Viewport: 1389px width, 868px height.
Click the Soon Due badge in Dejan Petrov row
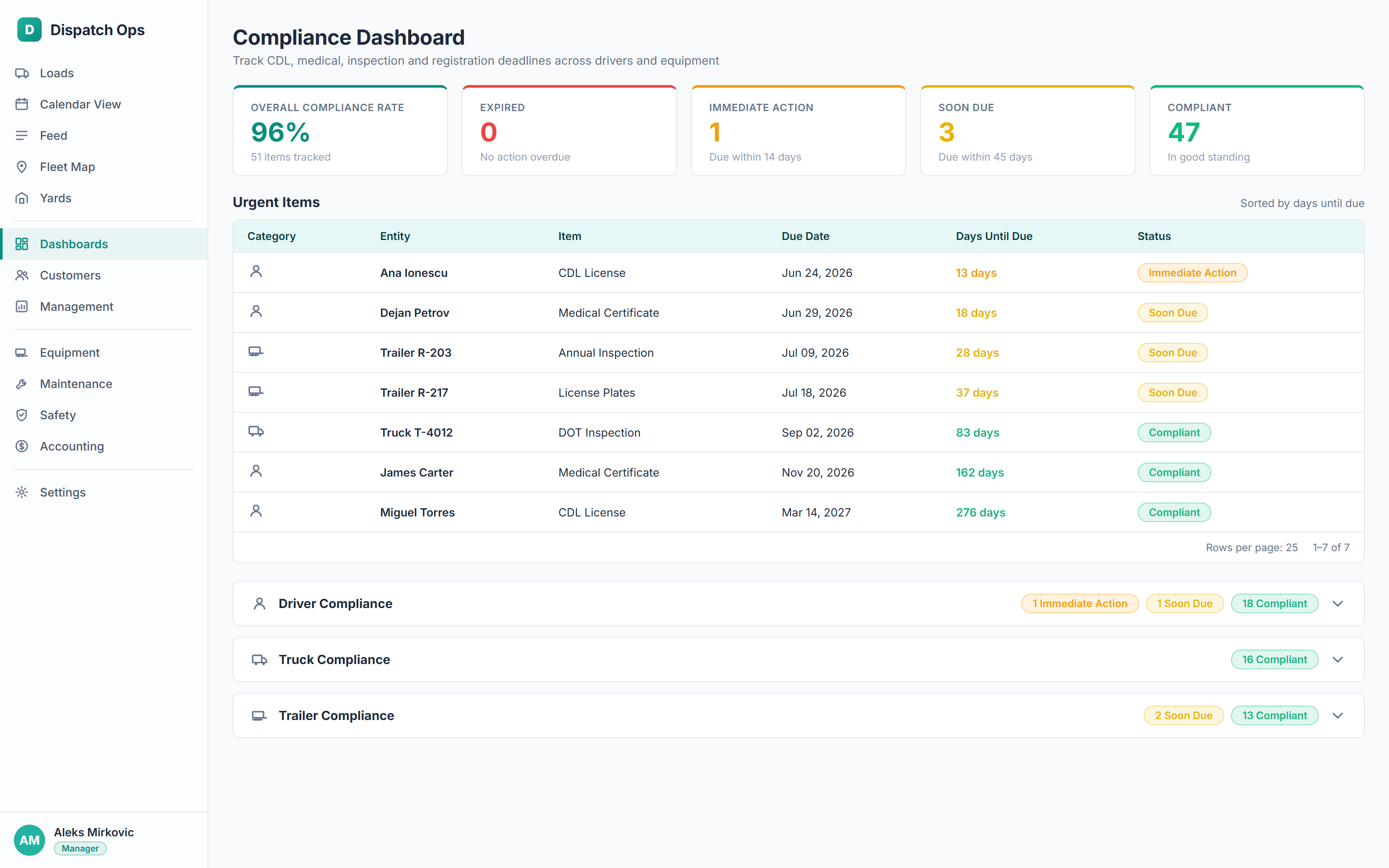[1172, 313]
